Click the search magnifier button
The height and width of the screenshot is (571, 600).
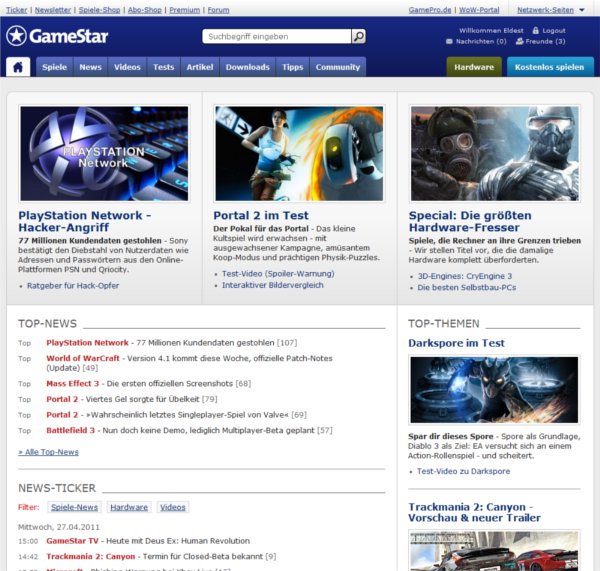[359, 36]
